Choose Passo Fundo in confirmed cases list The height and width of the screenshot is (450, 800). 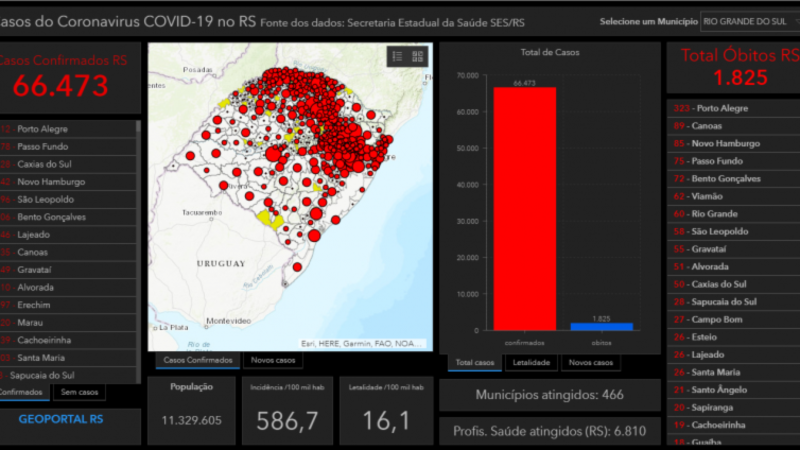click(x=68, y=147)
